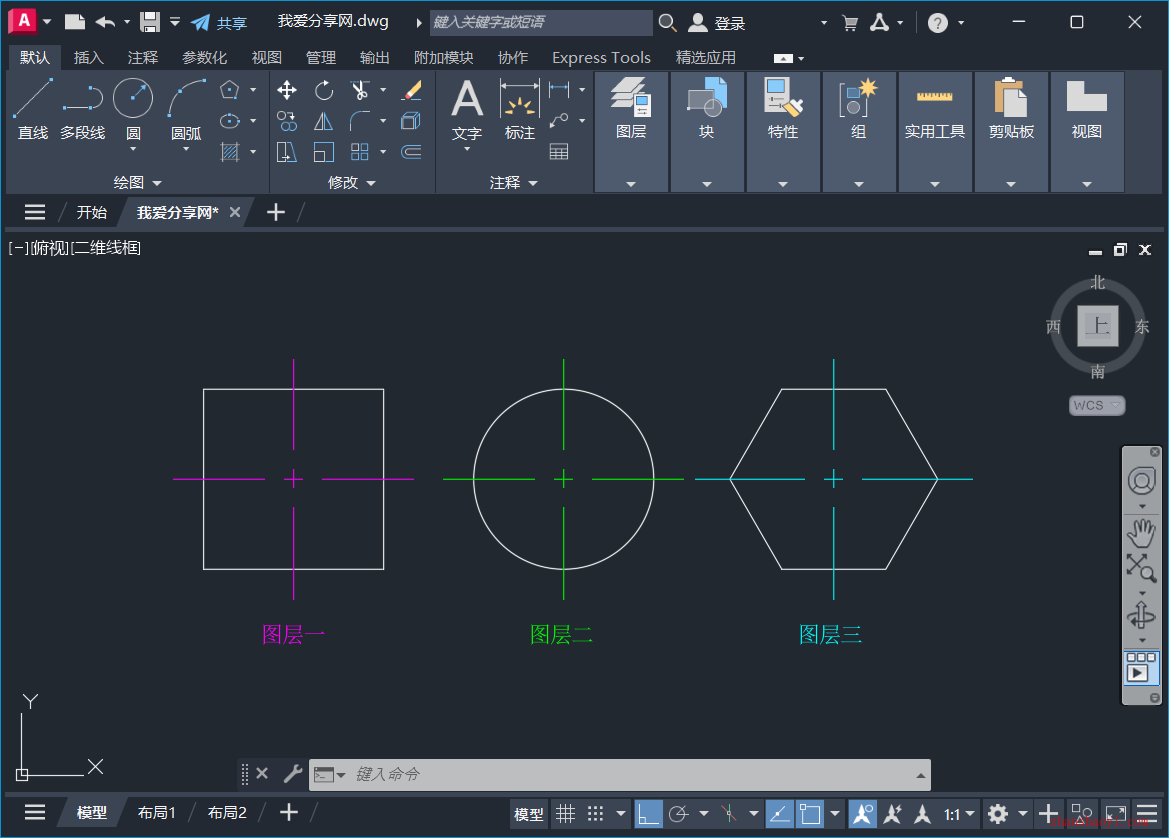
Task: Toggle snap mode dots in status bar
Action: coord(596,813)
